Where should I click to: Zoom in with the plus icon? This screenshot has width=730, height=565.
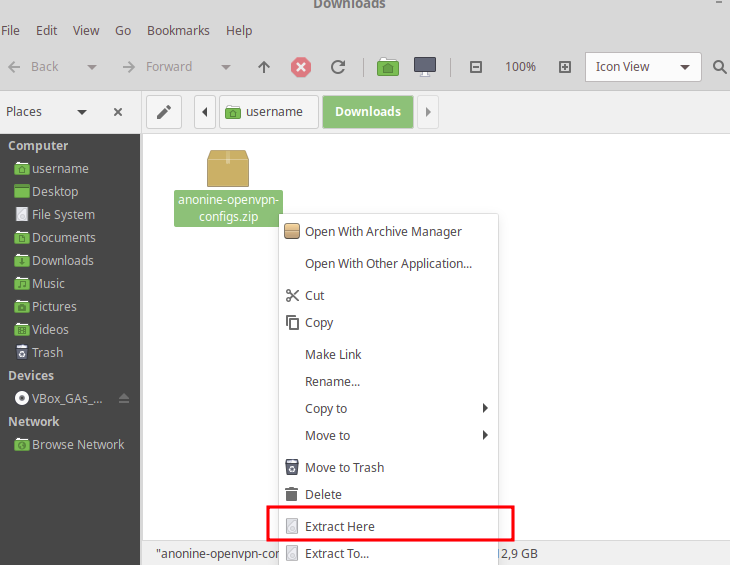click(x=565, y=67)
